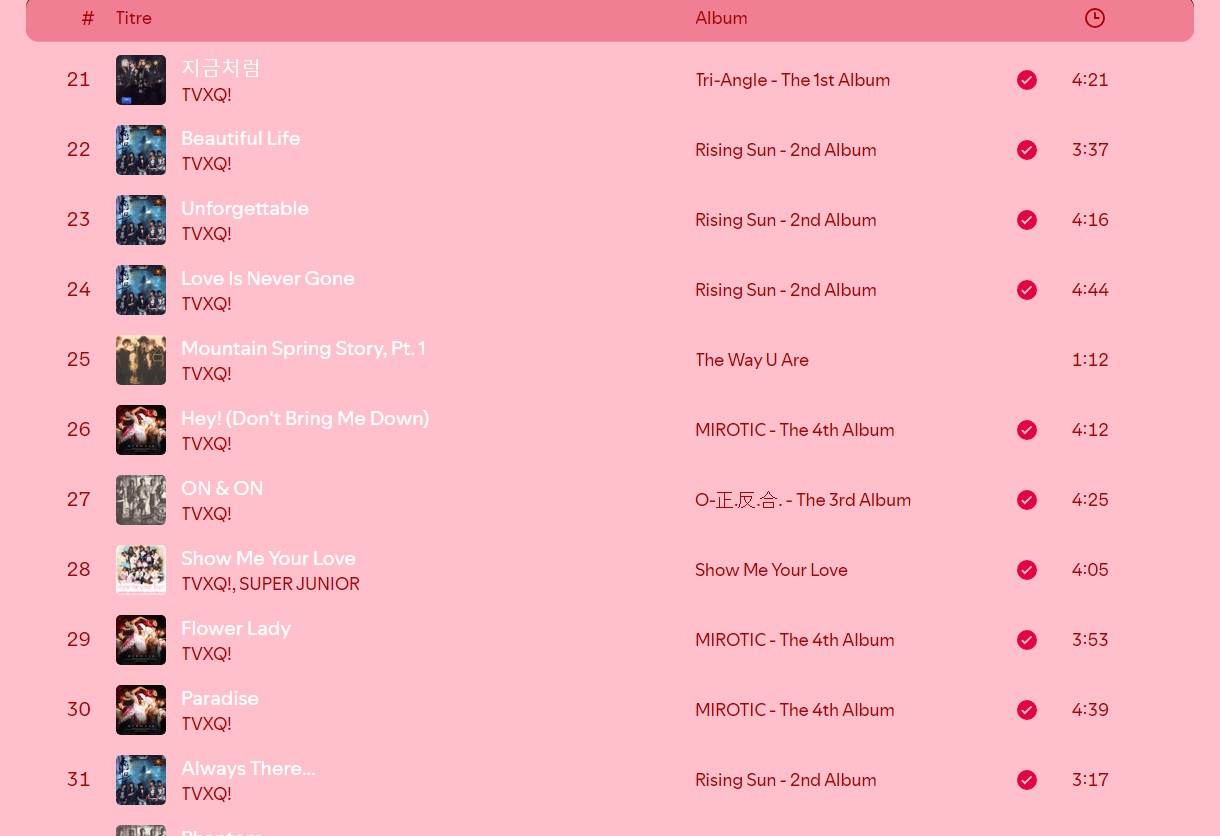Click the Mountain Spring Story, Pt. 1 title

303,348
